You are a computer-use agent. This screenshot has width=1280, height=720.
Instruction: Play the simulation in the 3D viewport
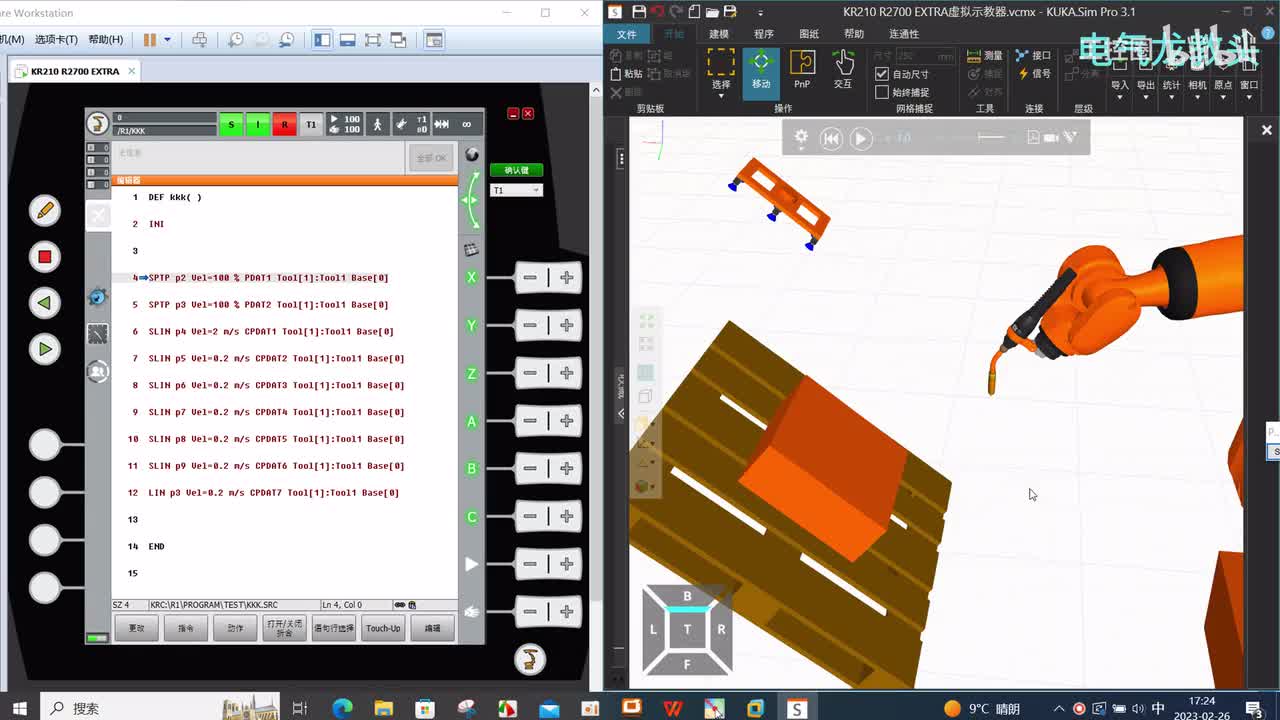coord(861,139)
